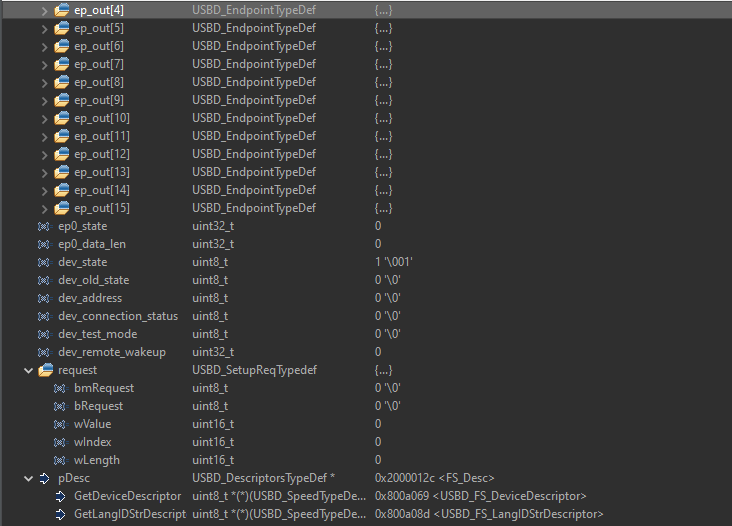Viewport: 732px width, 526px height.
Task: Click the dev_test_mode variable icon
Action: pos(44,335)
